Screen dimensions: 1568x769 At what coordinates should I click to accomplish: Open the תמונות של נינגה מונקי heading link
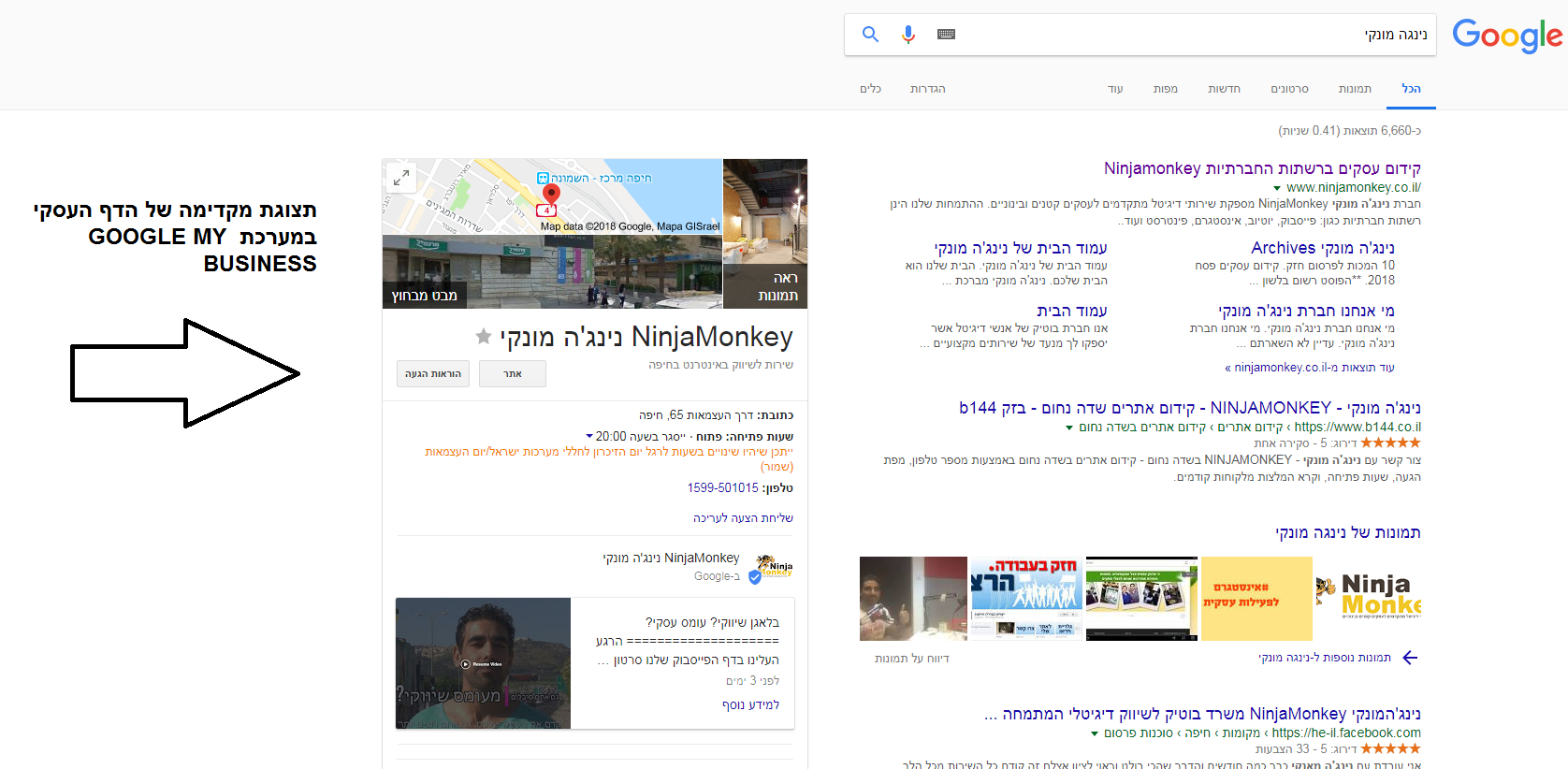1348,532
